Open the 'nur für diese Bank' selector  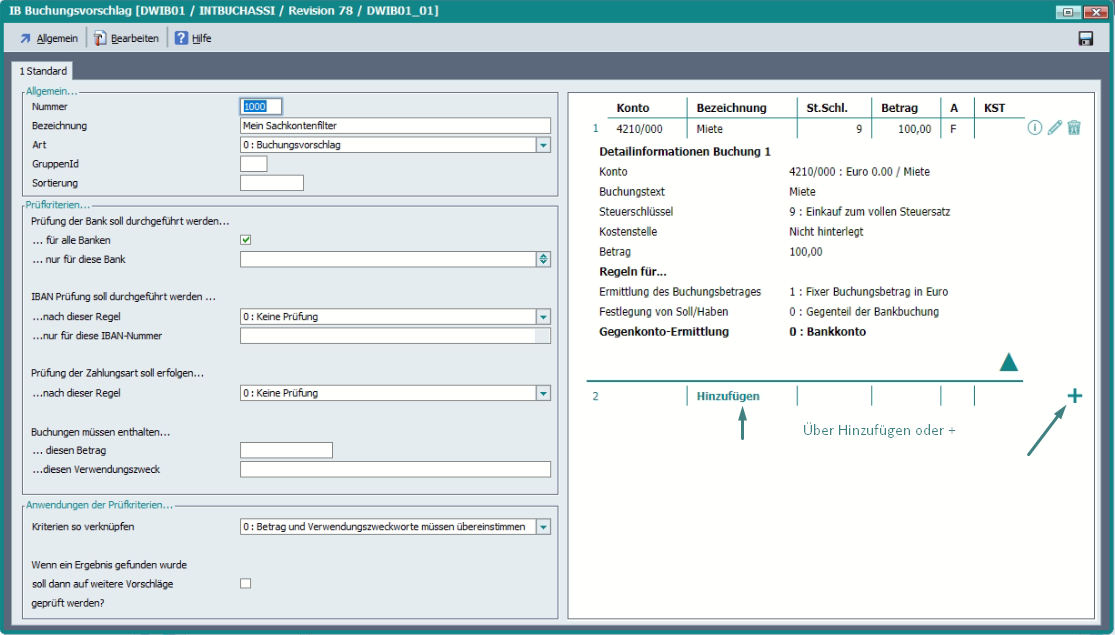pos(543,259)
